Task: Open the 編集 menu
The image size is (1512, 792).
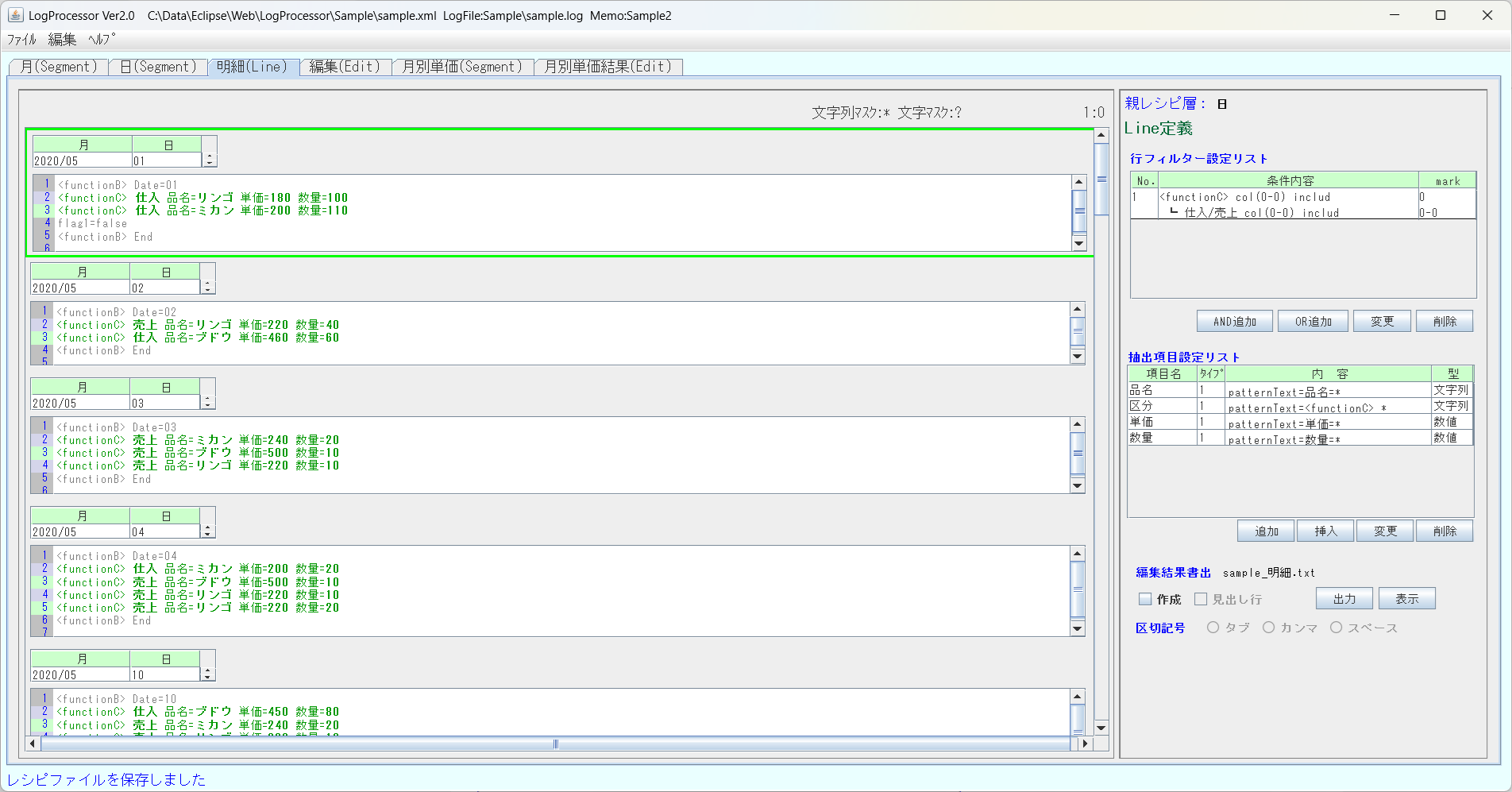Action: coord(62,40)
